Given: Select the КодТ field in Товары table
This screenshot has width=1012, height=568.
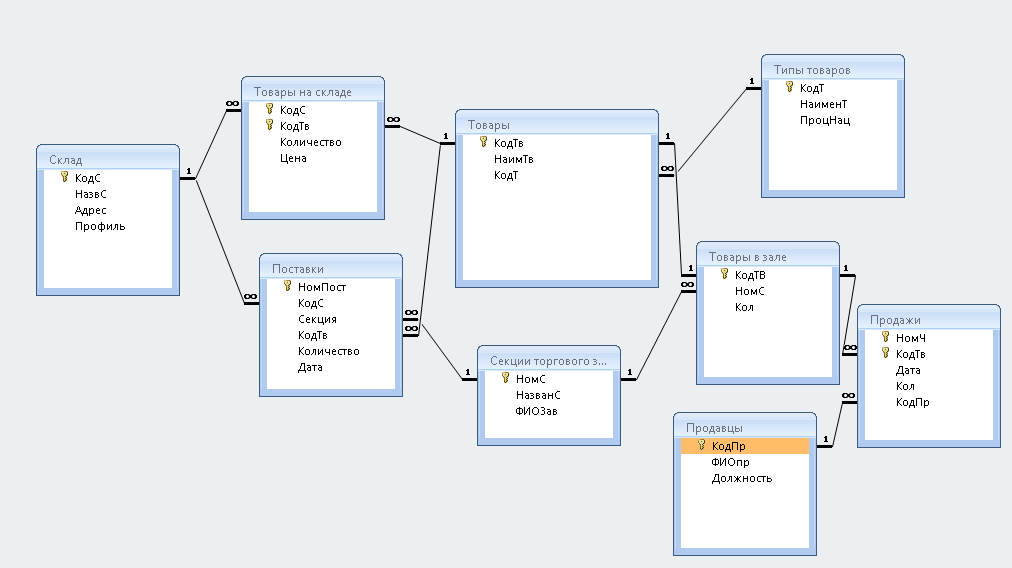Looking at the screenshot, I should coord(506,175).
